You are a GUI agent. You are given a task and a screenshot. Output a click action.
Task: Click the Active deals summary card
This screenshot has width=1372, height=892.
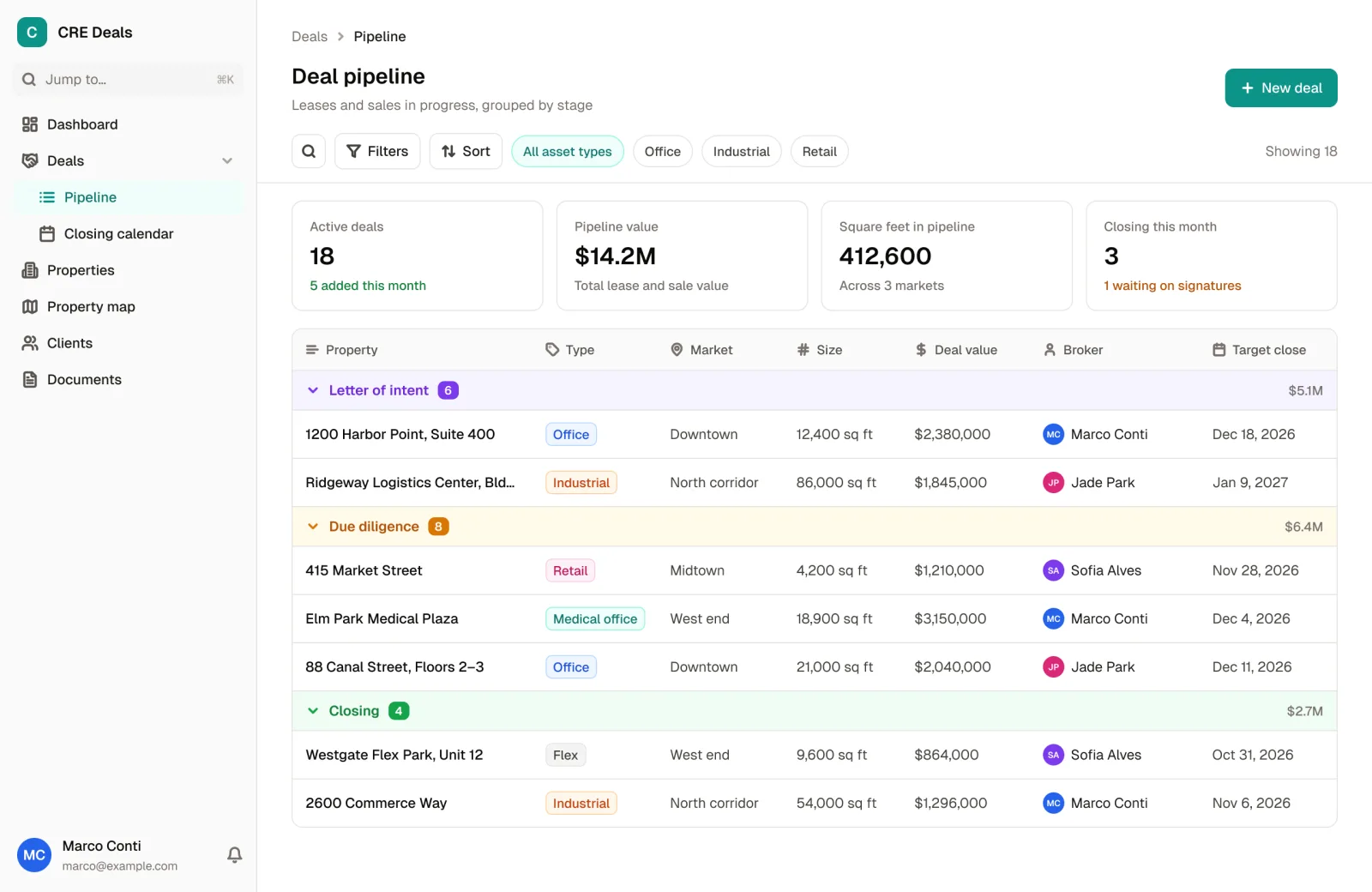(x=418, y=256)
